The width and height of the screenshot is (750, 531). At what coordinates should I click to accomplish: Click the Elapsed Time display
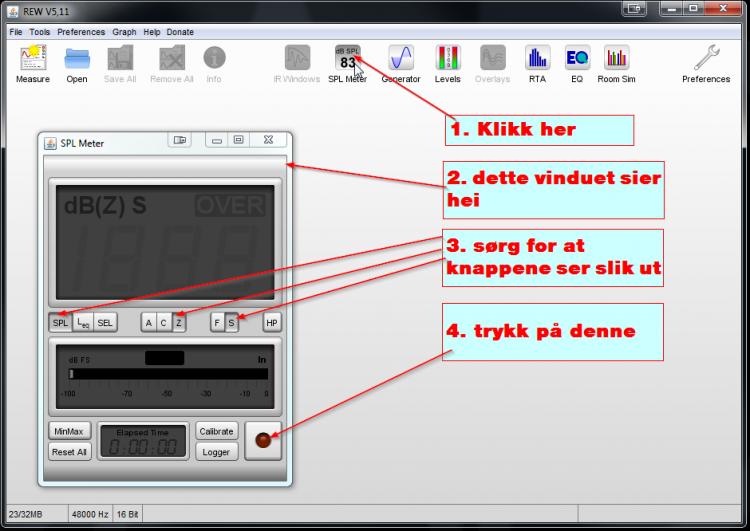[x=143, y=441]
